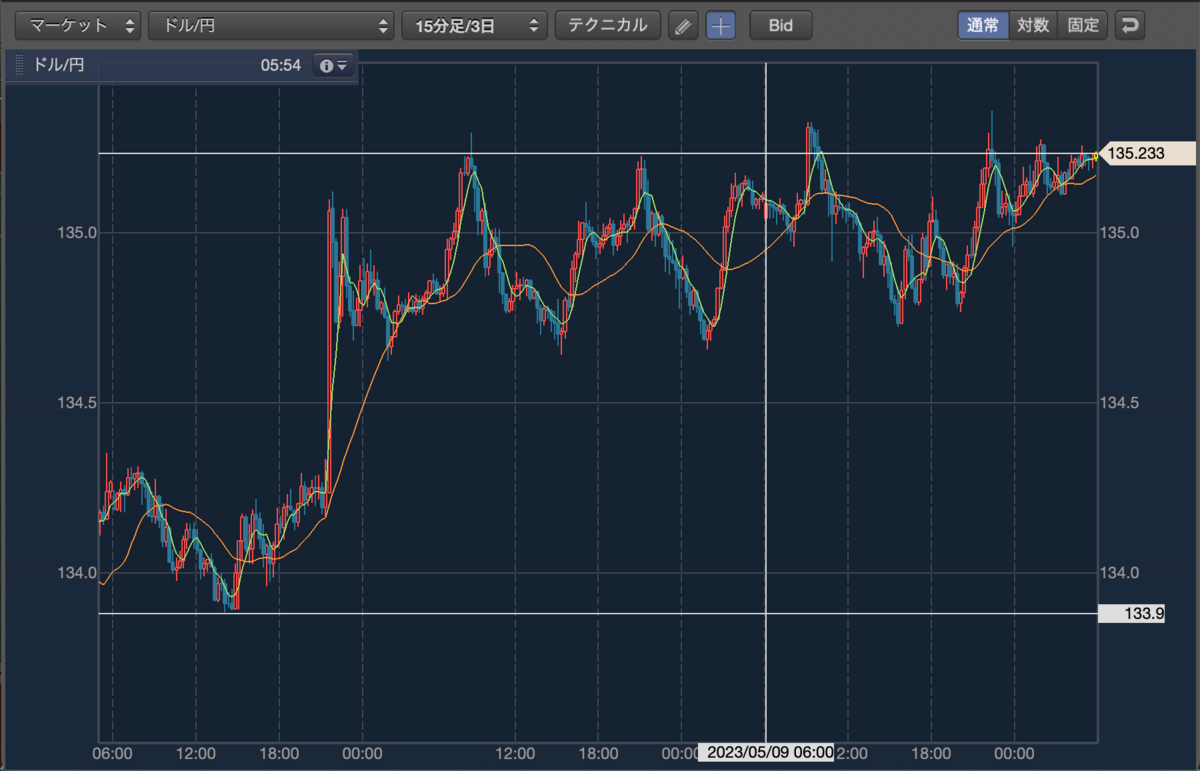Open the 15分足/3日 timeframe dropdown
This screenshot has height=771, width=1200.
click(475, 26)
